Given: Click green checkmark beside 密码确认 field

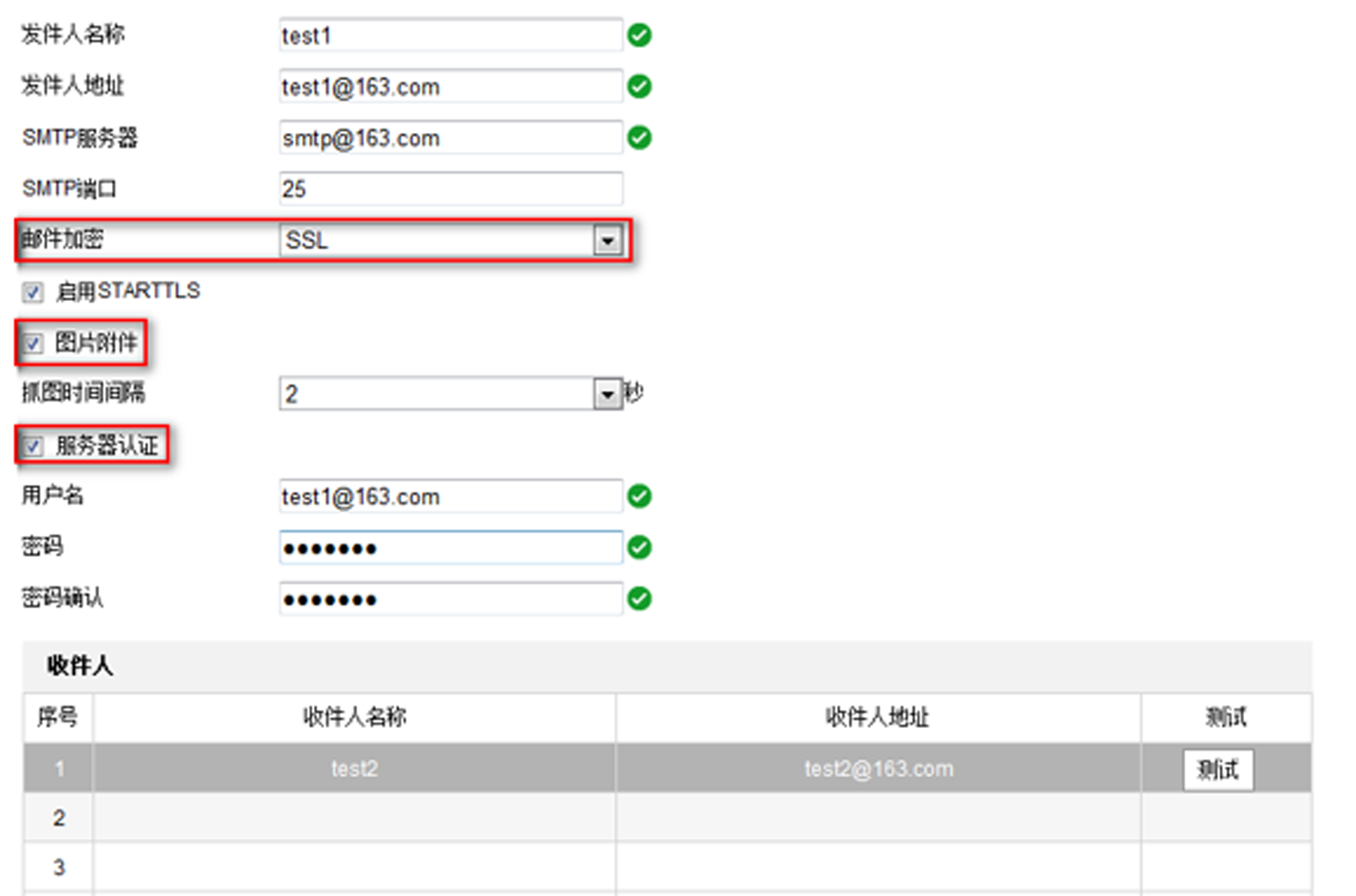Looking at the screenshot, I should tap(639, 599).
